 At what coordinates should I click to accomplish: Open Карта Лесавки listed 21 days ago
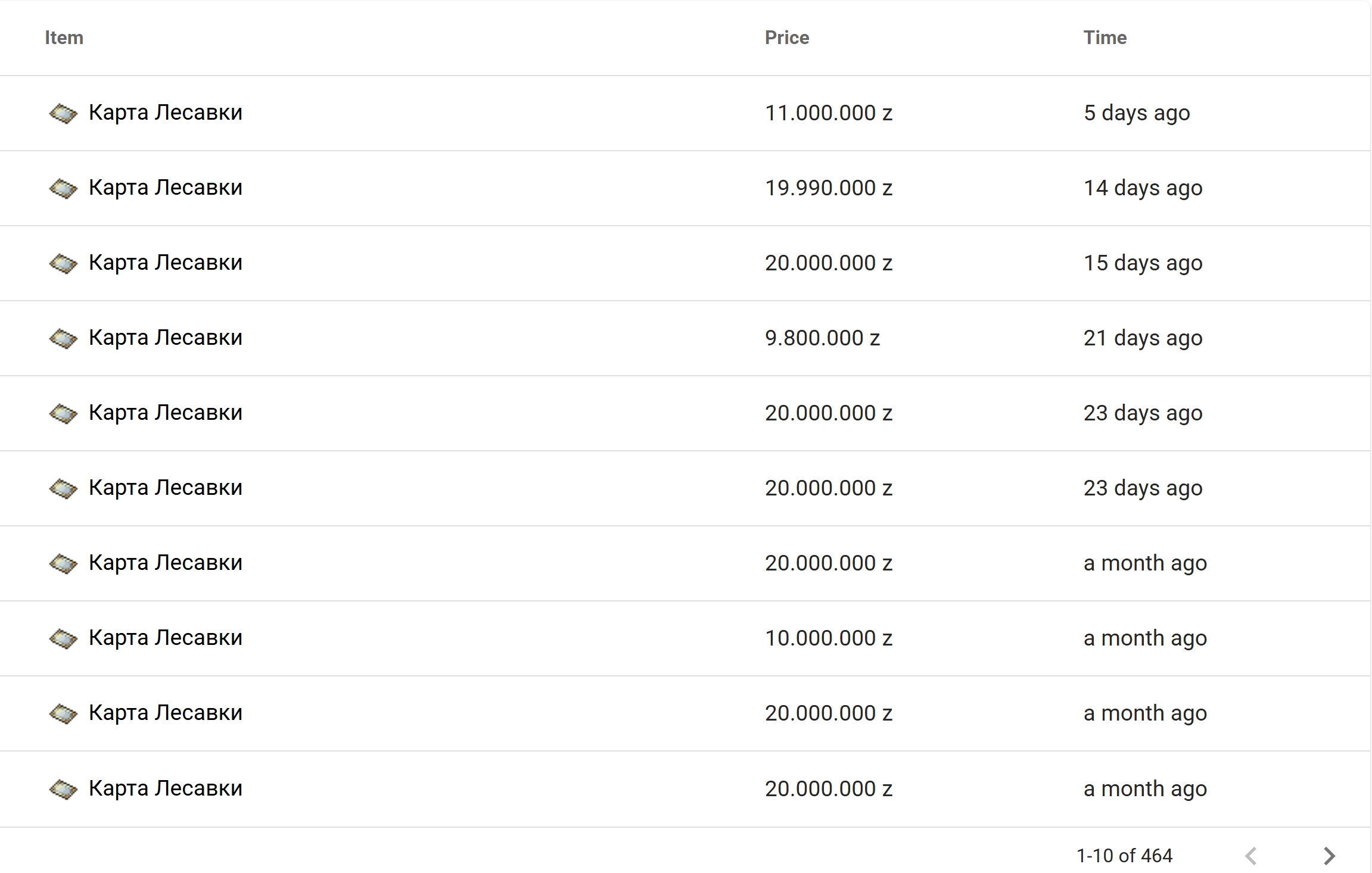click(x=165, y=338)
